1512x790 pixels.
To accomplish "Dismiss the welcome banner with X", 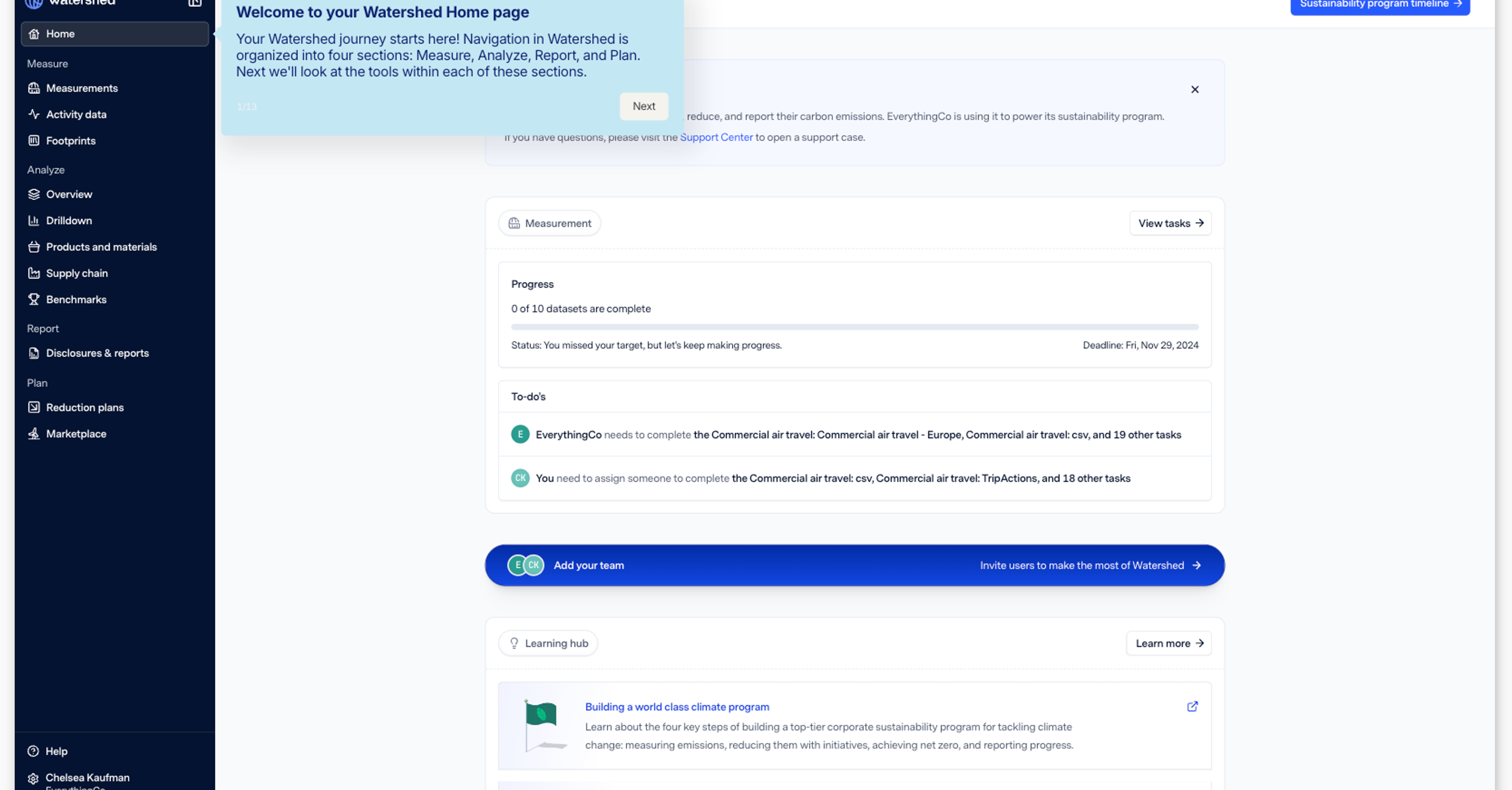I will point(1195,90).
